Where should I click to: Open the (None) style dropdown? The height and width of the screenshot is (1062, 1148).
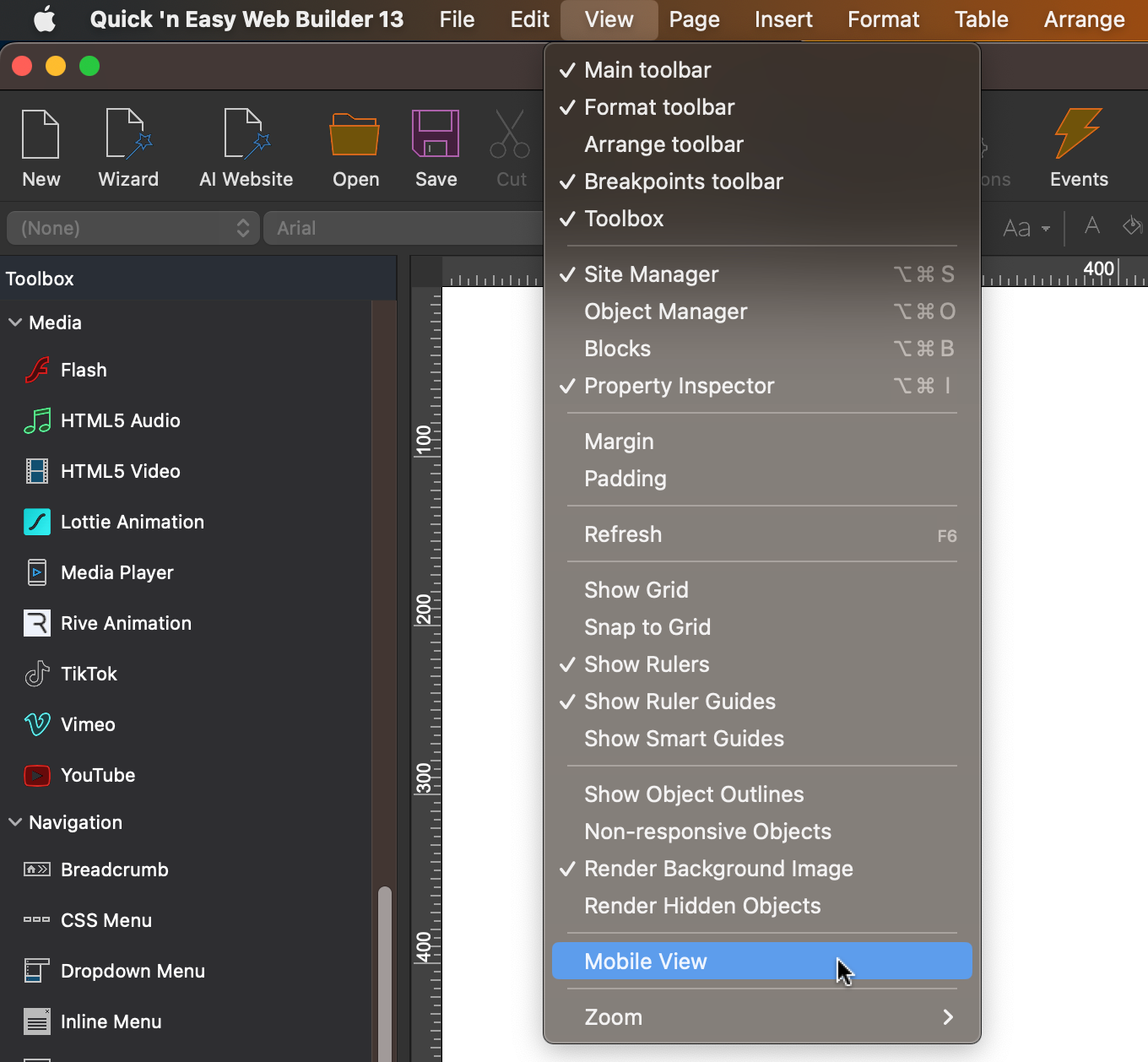point(133,228)
